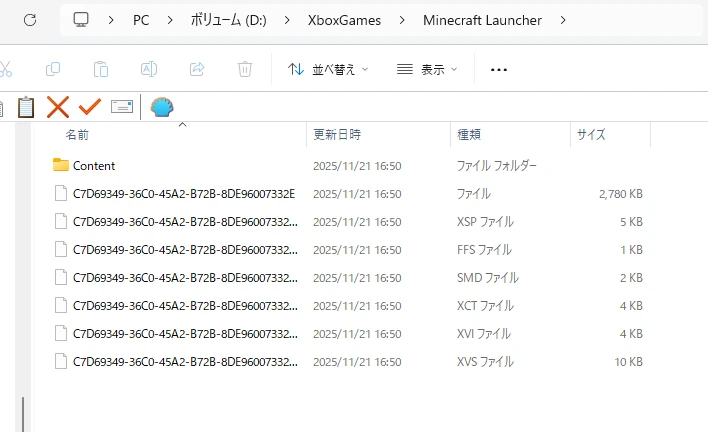The width and height of the screenshot is (708, 432).
Task: Click file icon of the XVI file
Action: coord(61,333)
